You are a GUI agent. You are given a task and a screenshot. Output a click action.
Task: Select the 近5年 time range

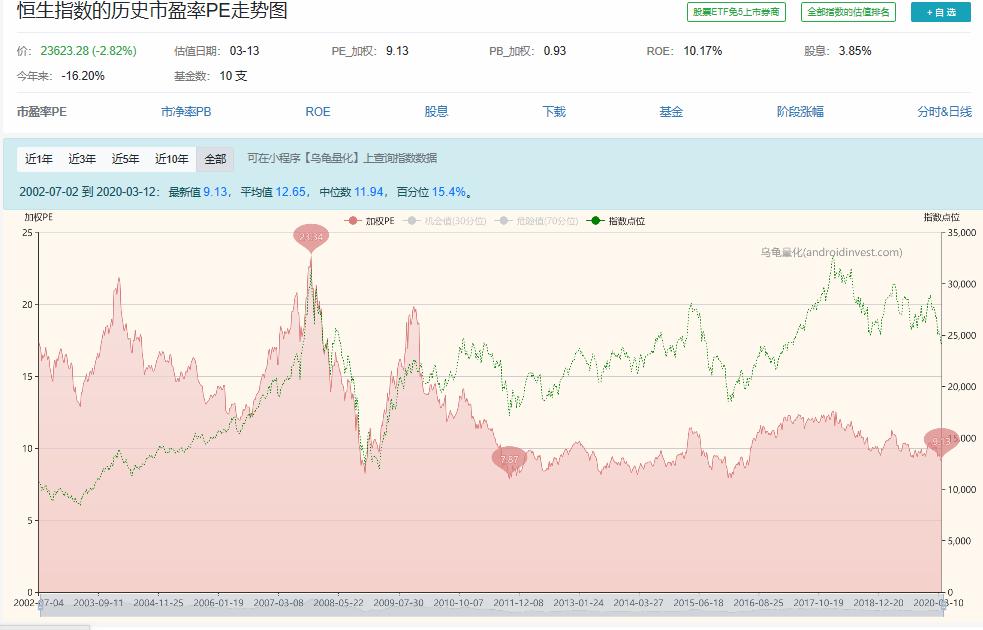click(x=125, y=159)
